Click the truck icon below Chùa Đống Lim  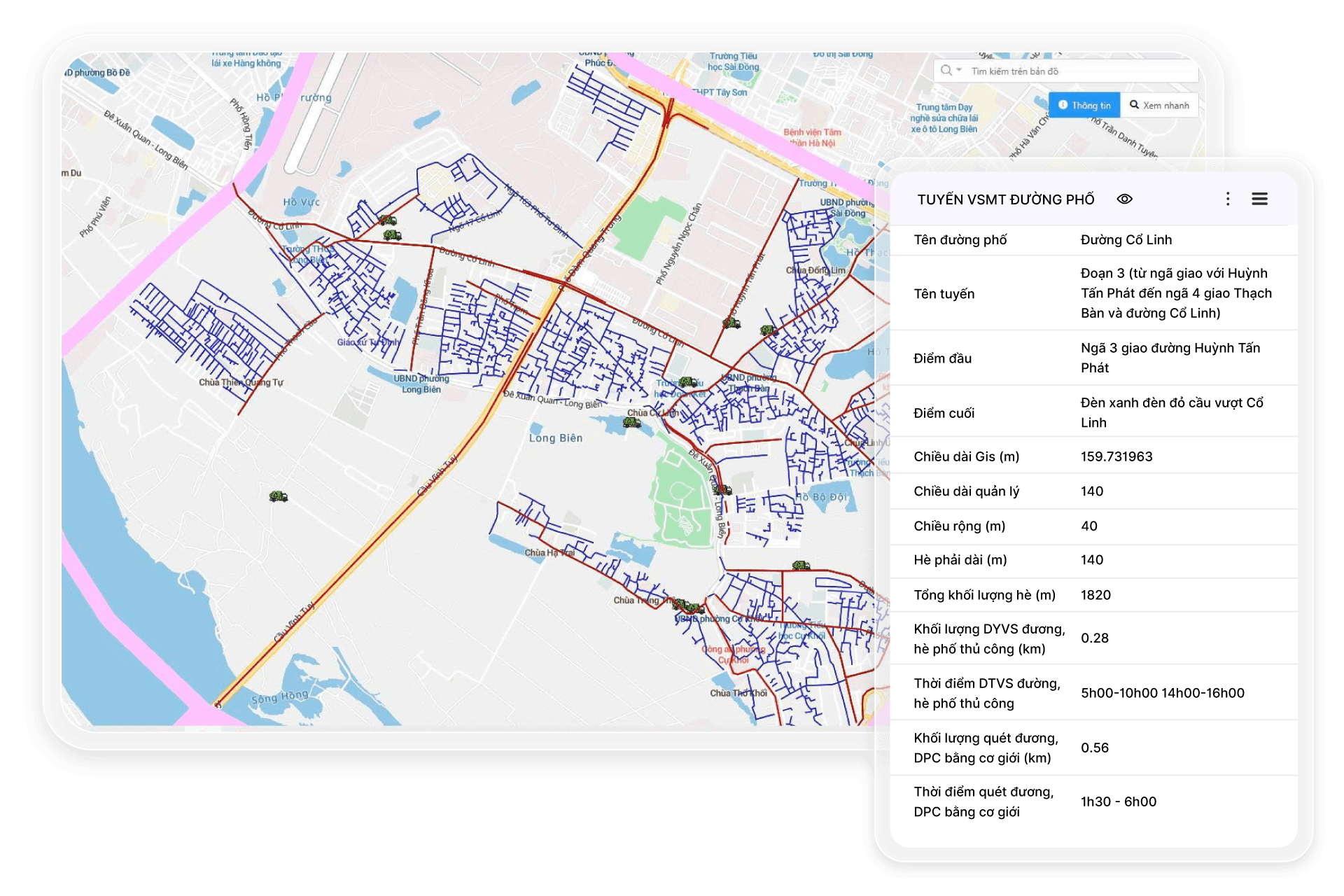pyautogui.click(x=768, y=330)
